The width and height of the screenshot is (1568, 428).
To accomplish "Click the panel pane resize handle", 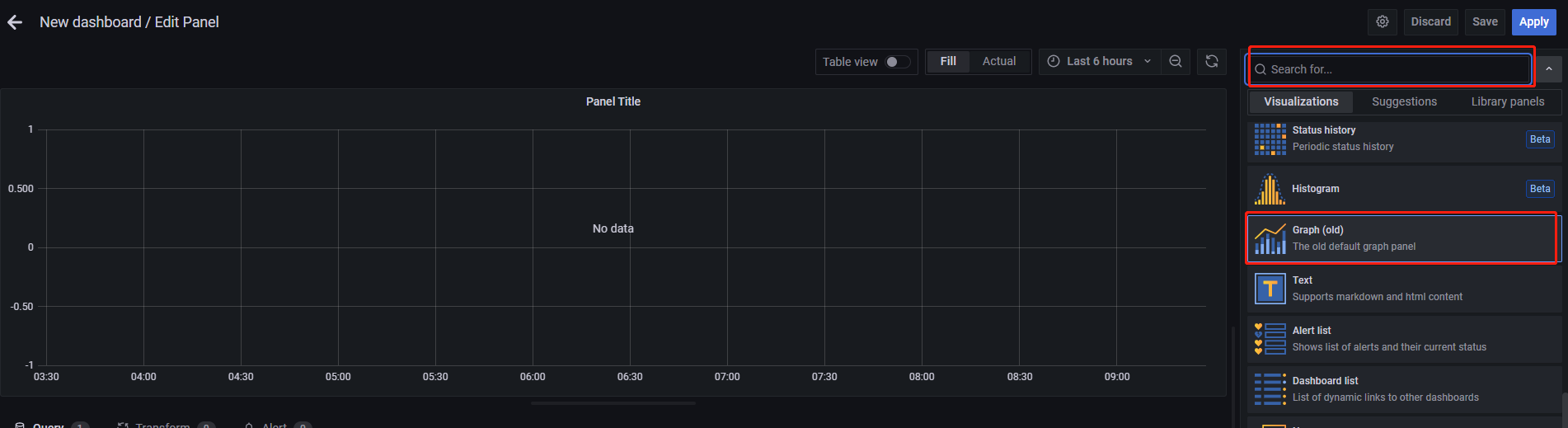I will pyautogui.click(x=613, y=403).
